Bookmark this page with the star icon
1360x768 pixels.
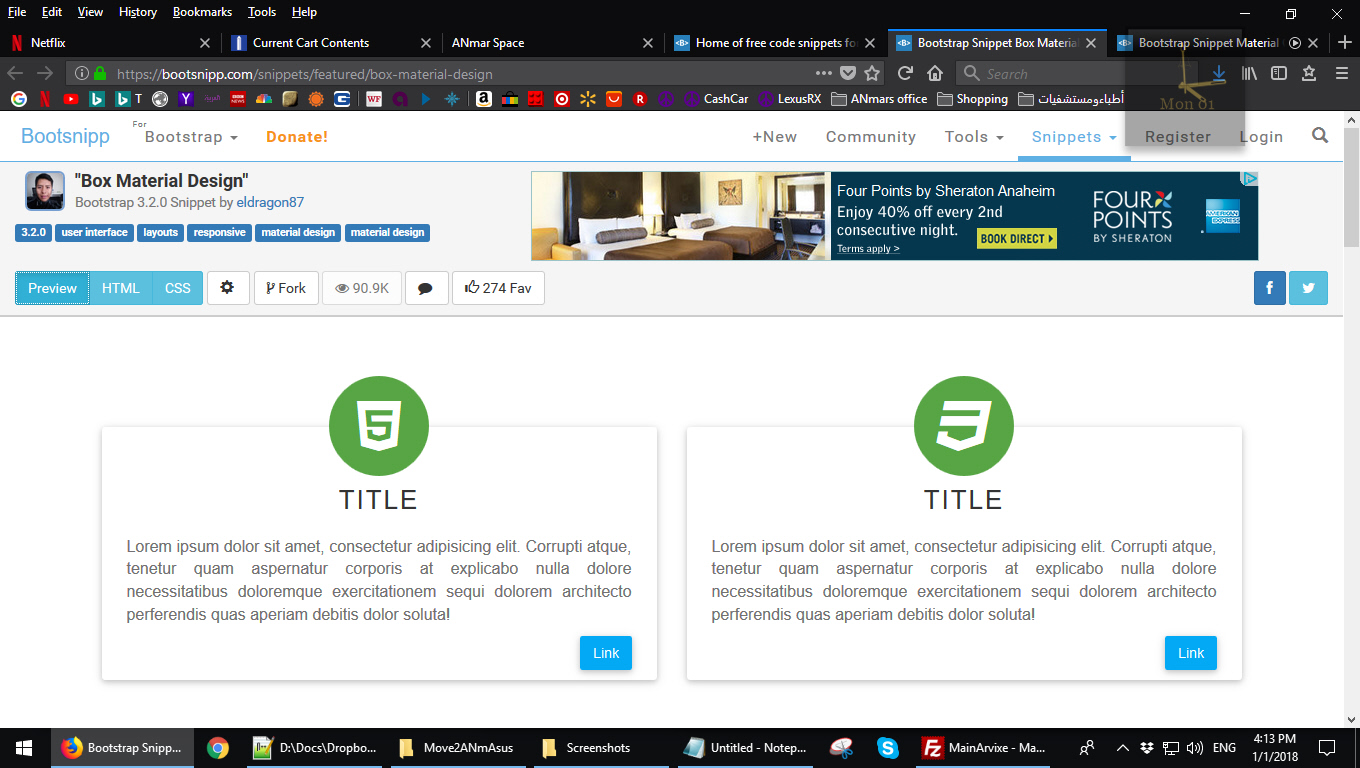[x=872, y=73]
